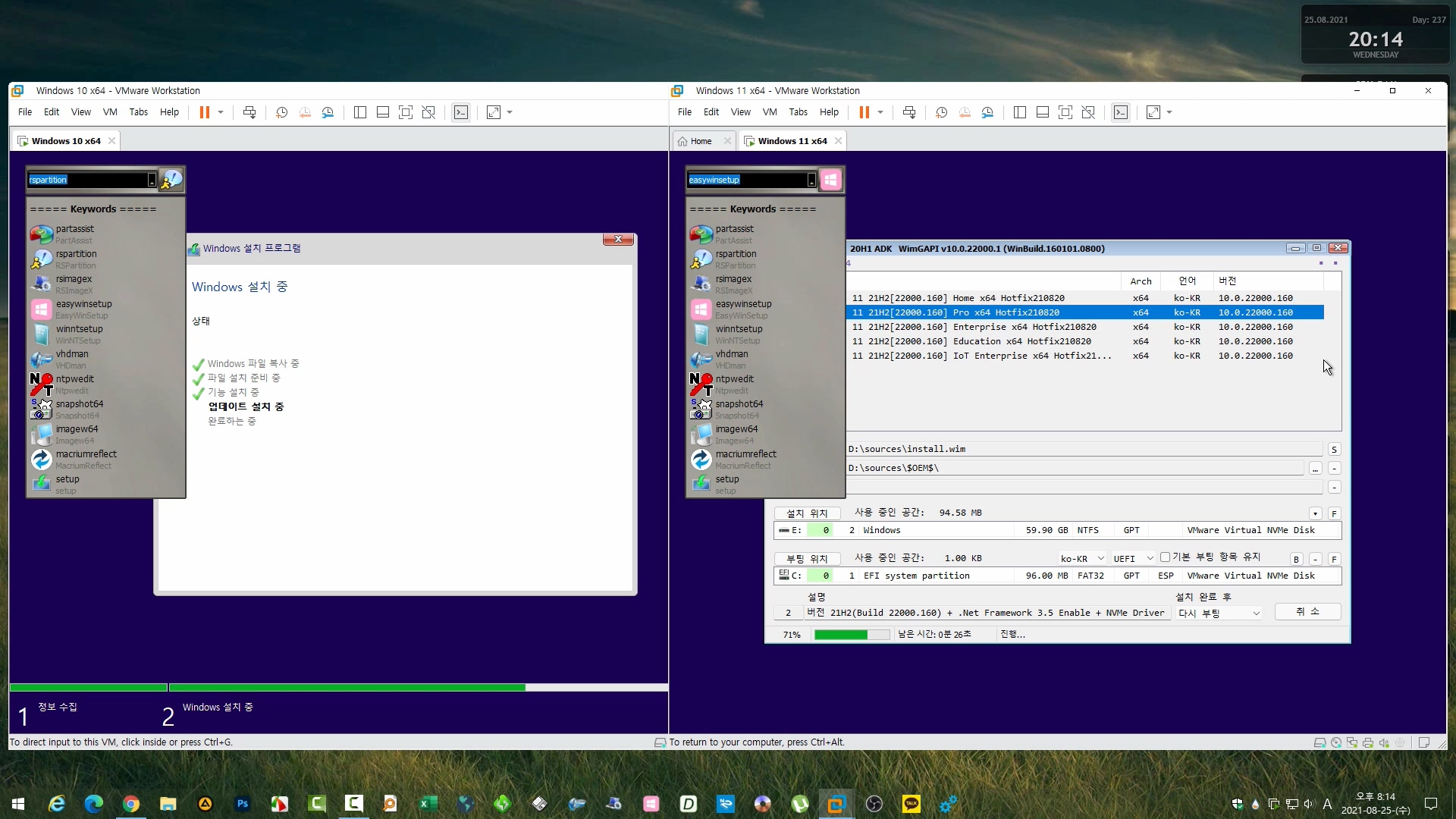Click the 부팅 위치 button
This screenshot has height=819, width=1456.
pos(807,559)
